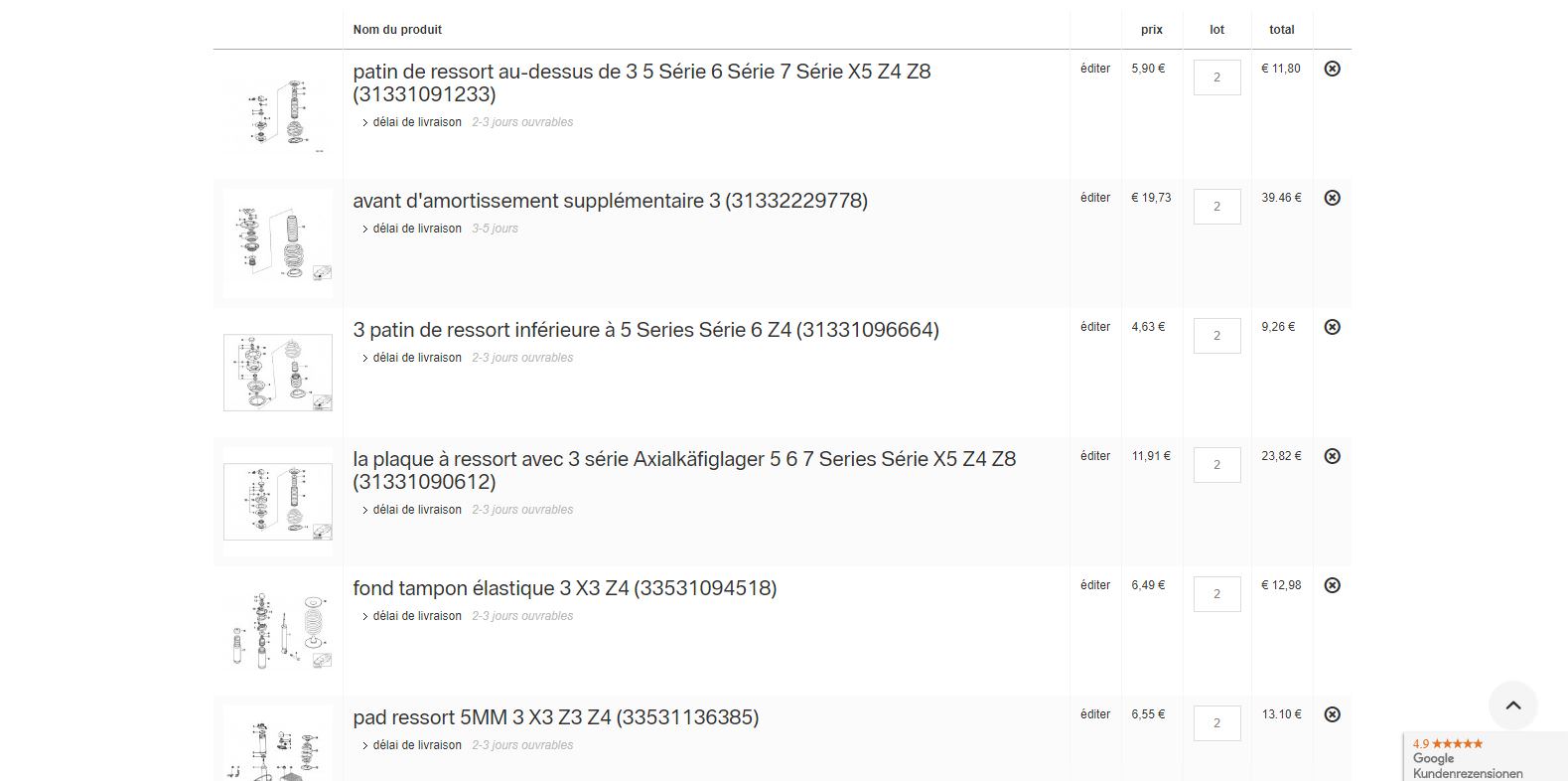Open product link fond tampon élastique 3 X3 Z4
1568x781 pixels.
[x=565, y=588]
